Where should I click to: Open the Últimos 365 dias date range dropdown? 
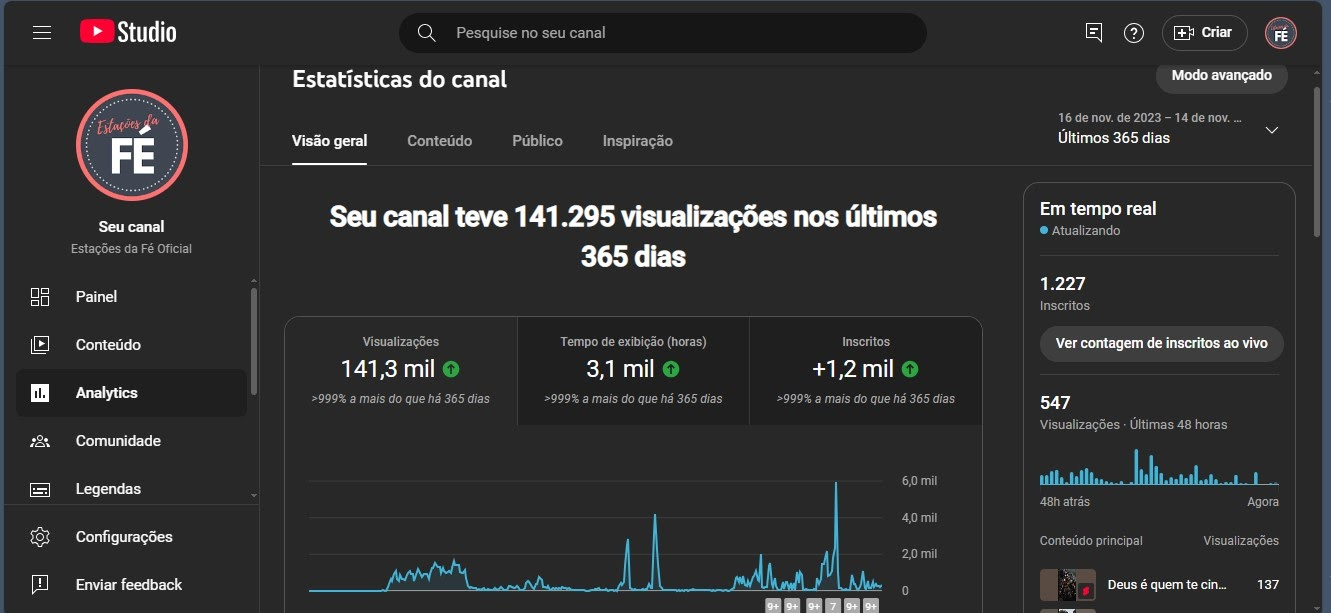coord(1168,129)
